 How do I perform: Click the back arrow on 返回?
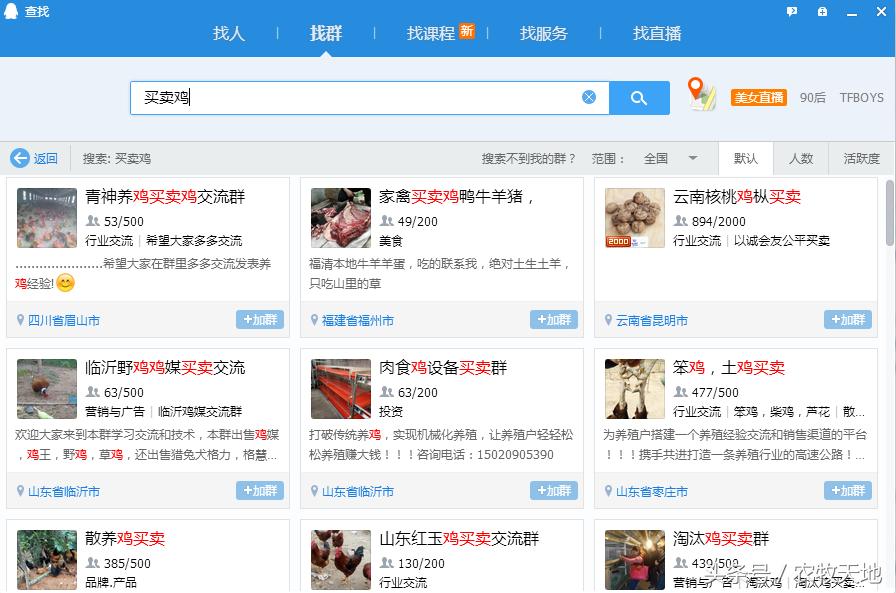[x=22, y=158]
